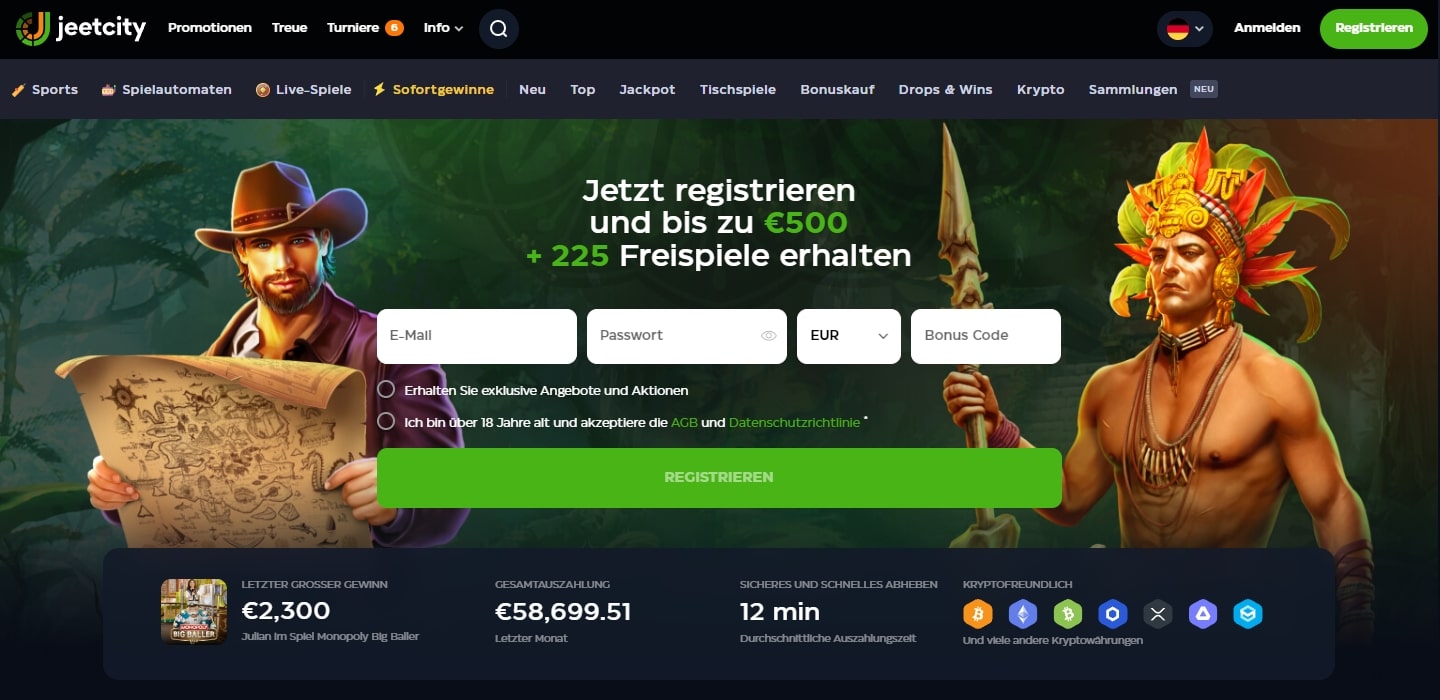The height and width of the screenshot is (700, 1440).
Task: Expand the German flag language selector
Action: [1185, 28]
